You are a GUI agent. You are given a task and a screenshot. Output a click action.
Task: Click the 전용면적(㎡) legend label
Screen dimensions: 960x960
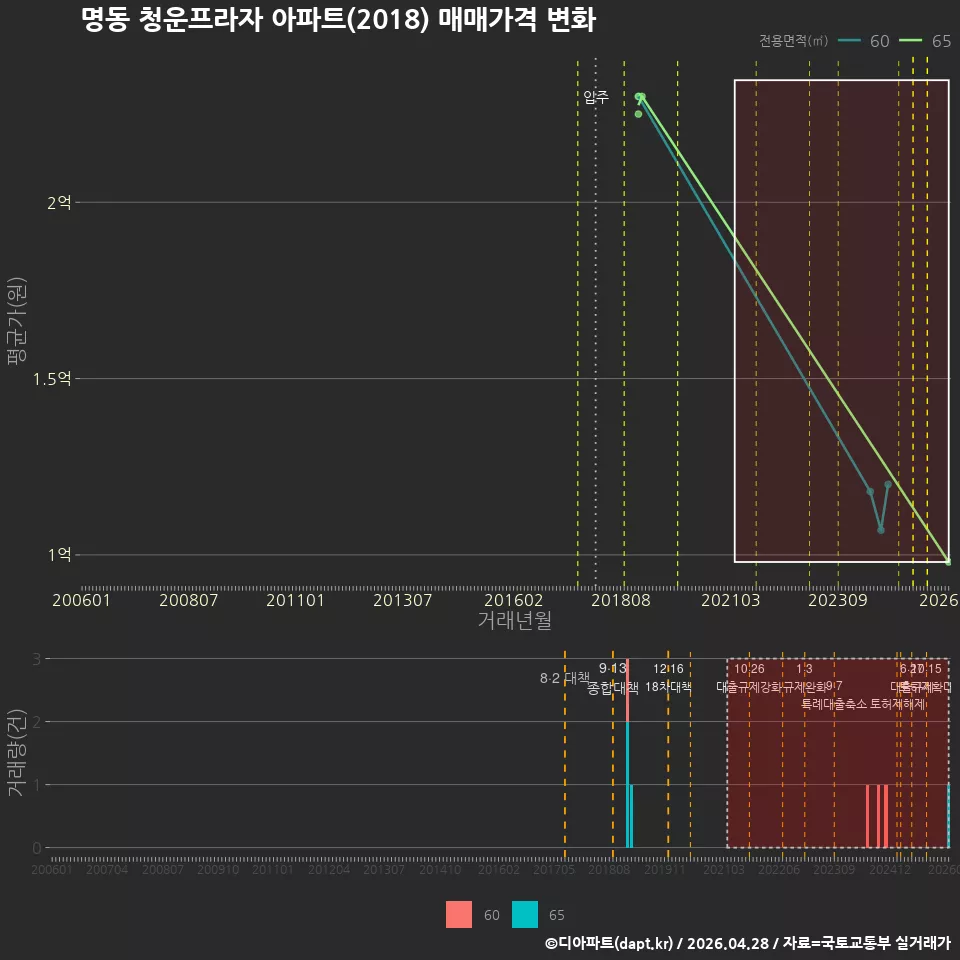point(793,40)
